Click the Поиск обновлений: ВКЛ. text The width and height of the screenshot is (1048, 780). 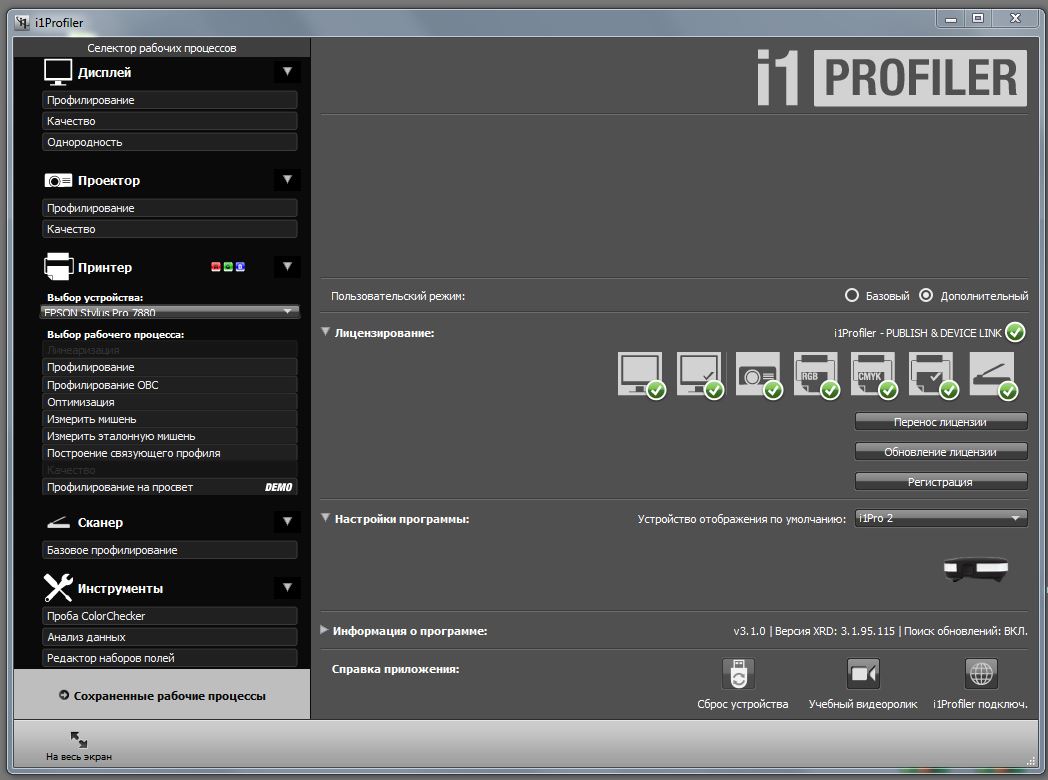[966, 631]
